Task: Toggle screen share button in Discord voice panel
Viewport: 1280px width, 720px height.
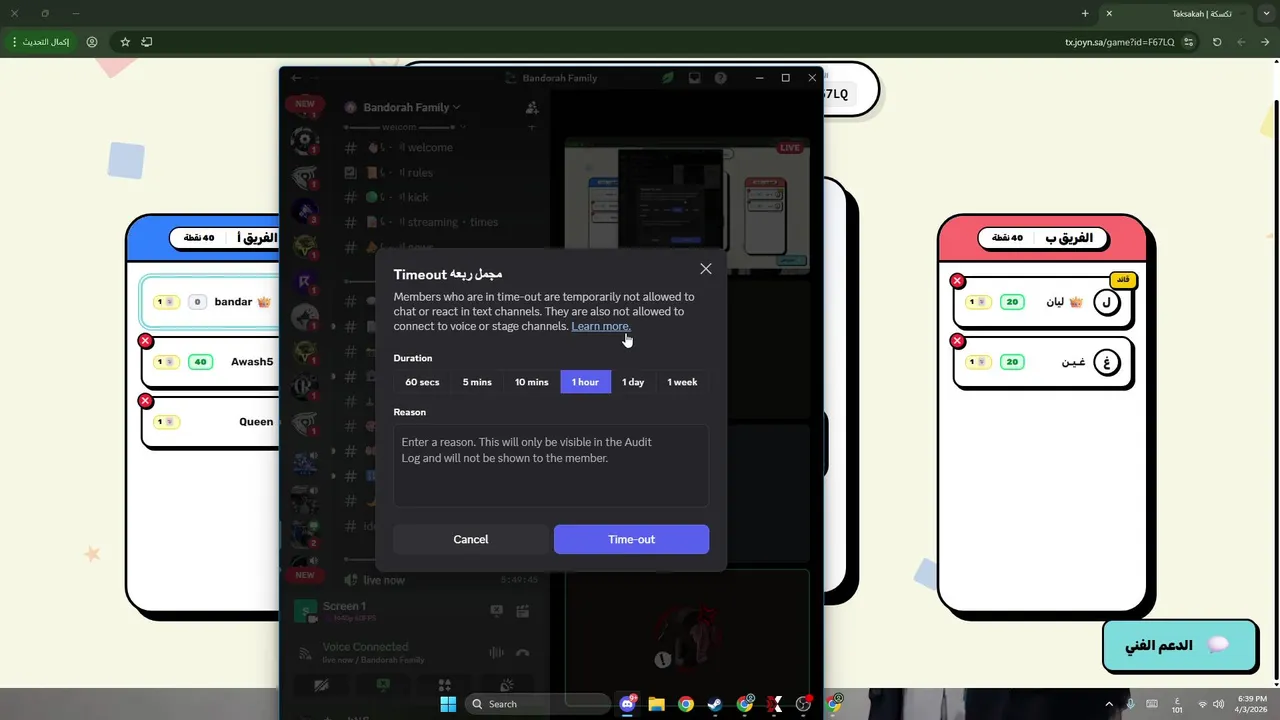Action: (383, 685)
